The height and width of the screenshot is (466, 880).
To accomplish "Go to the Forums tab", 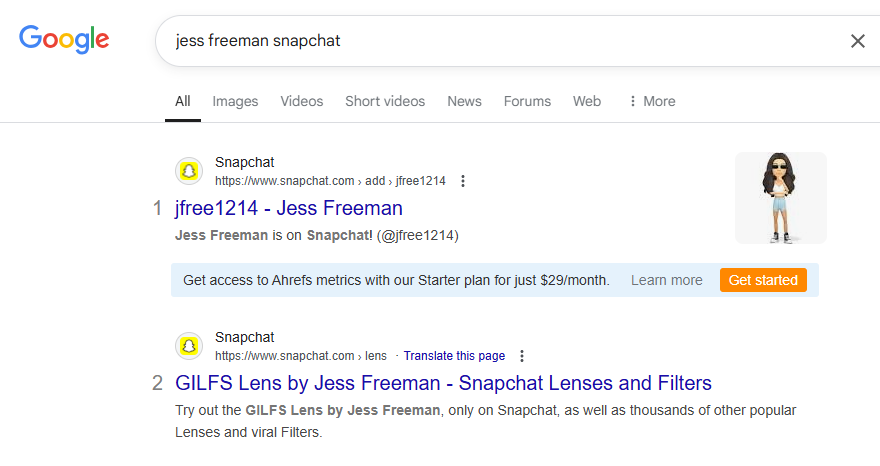I will 527,101.
